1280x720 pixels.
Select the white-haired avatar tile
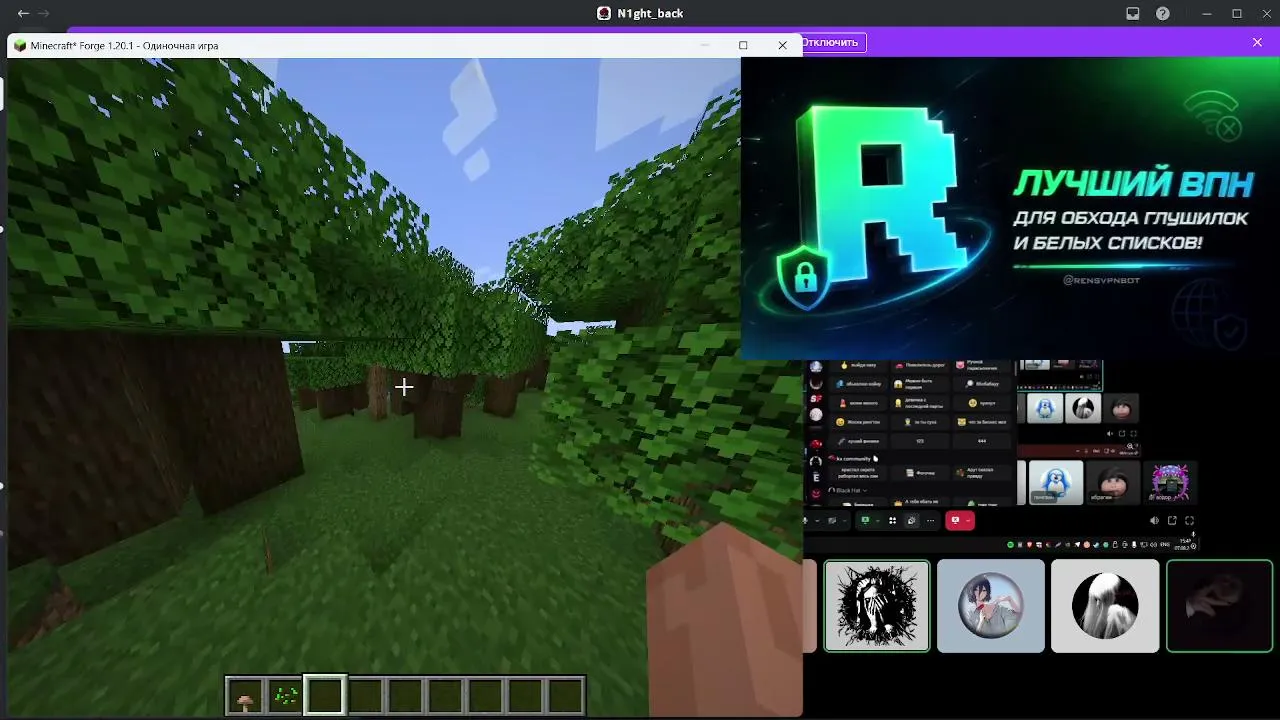(x=1105, y=606)
